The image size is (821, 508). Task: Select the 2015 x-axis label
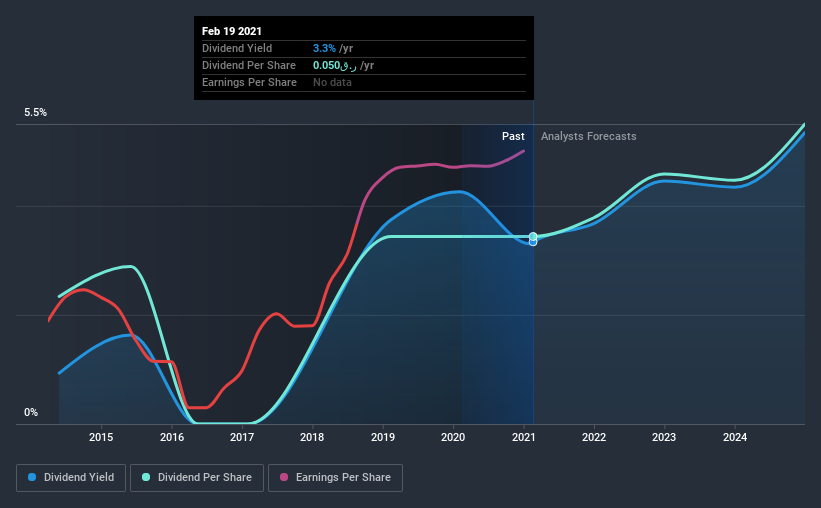coord(101,437)
